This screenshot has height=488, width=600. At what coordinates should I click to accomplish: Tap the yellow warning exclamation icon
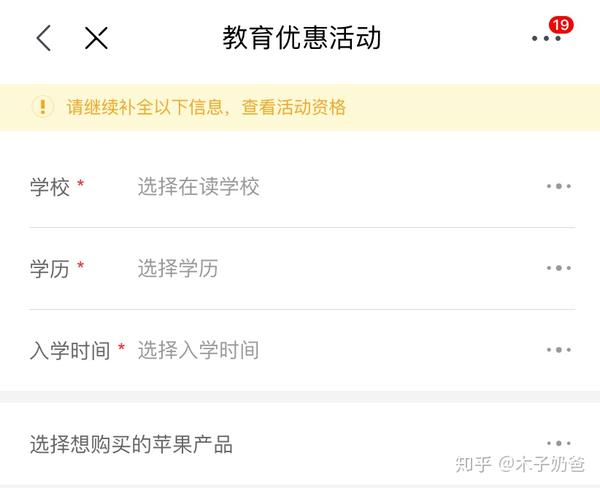coord(42,107)
